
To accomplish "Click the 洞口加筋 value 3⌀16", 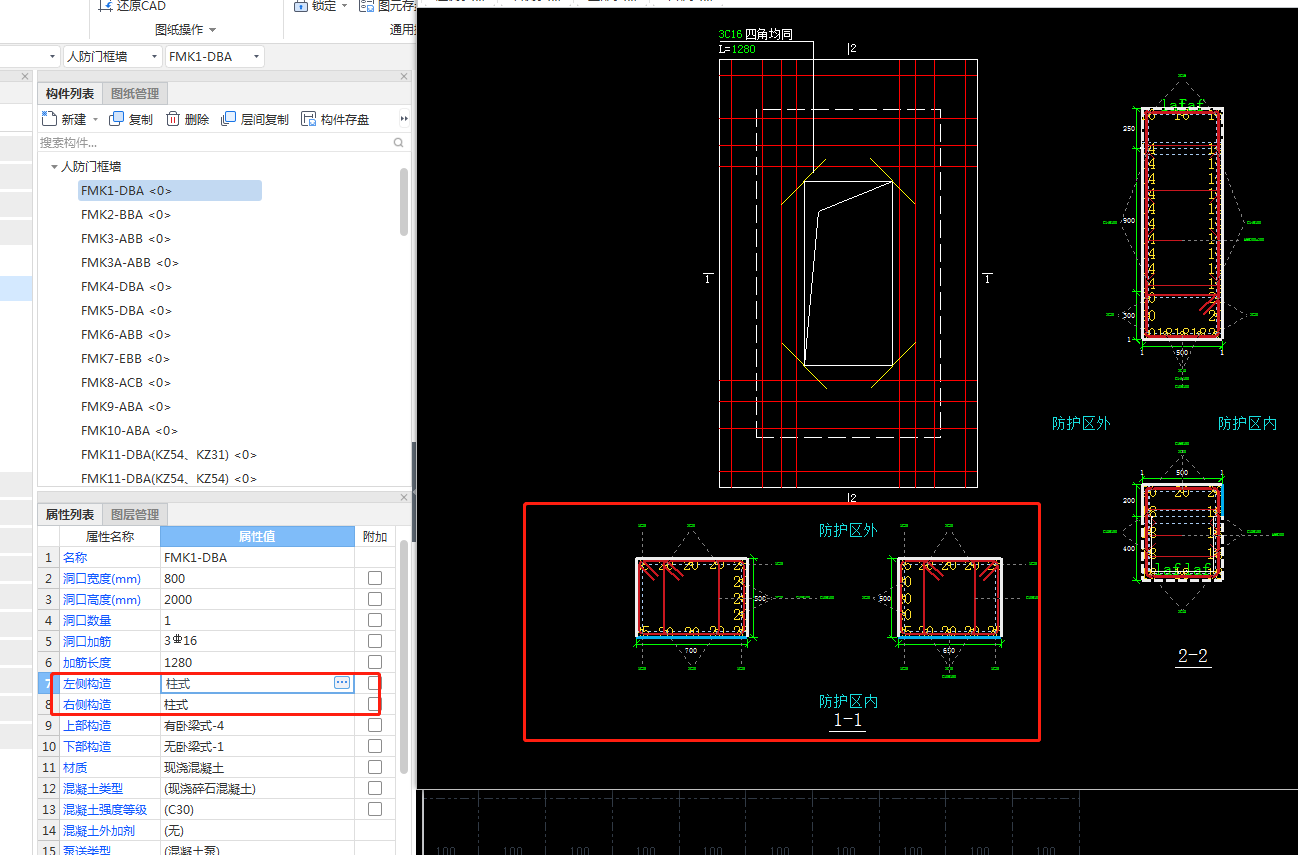I will [x=258, y=641].
